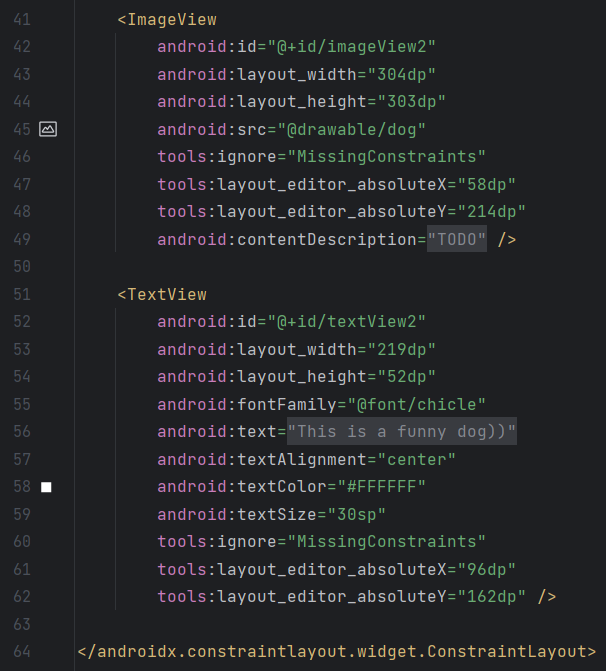Click the "162dp" absoluteY value
Image resolution: width=606 pixels, height=671 pixels.
491,597
